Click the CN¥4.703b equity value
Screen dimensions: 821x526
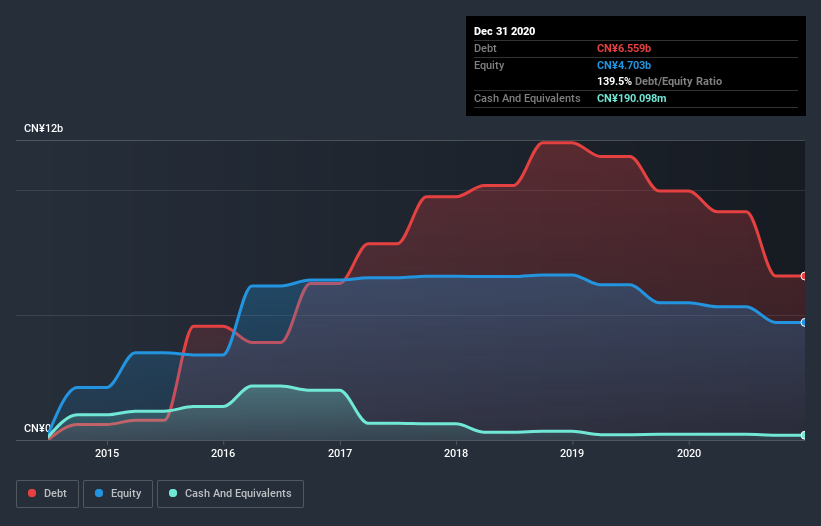coord(624,65)
